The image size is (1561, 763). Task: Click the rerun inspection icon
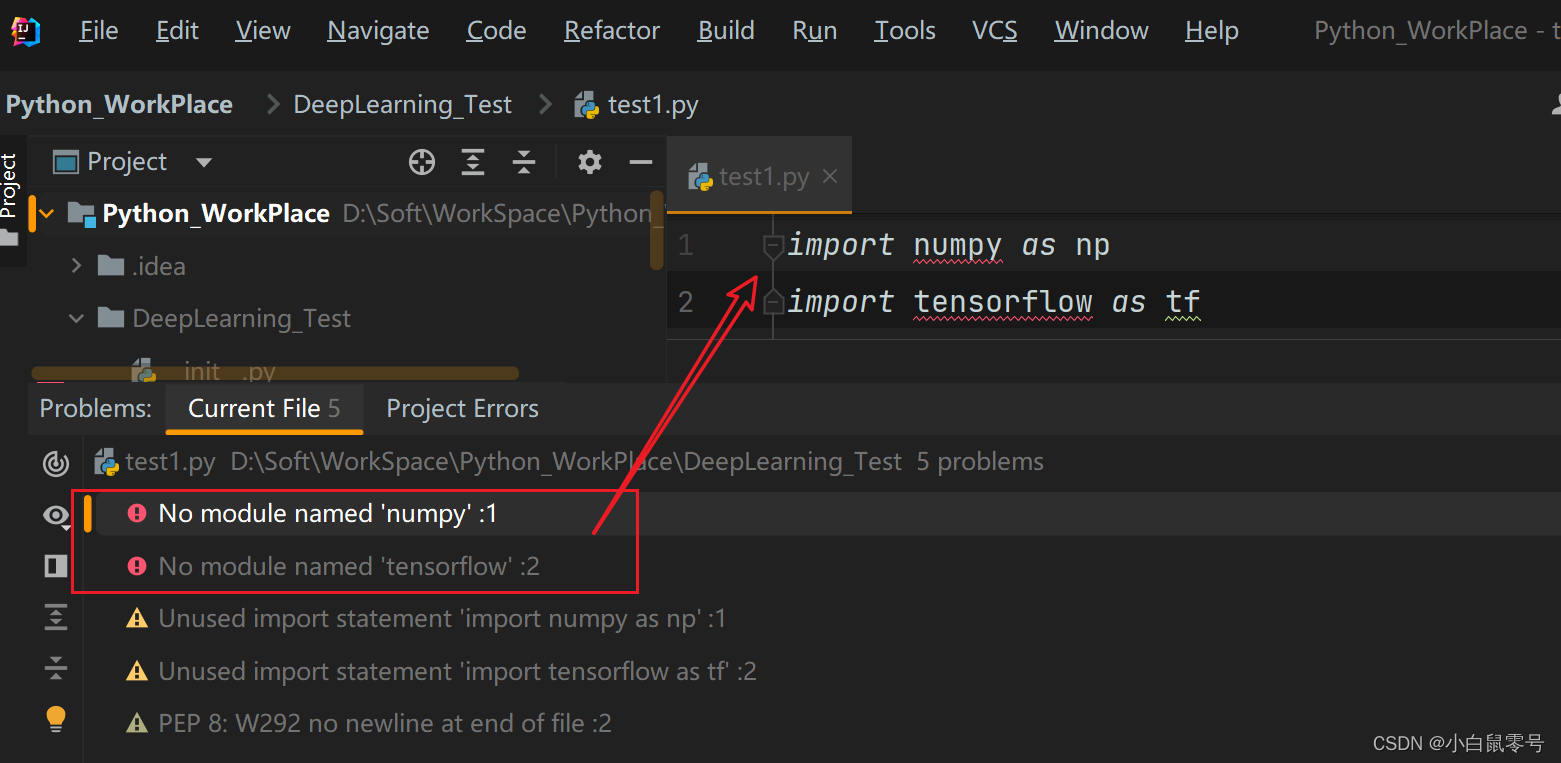coord(56,463)
